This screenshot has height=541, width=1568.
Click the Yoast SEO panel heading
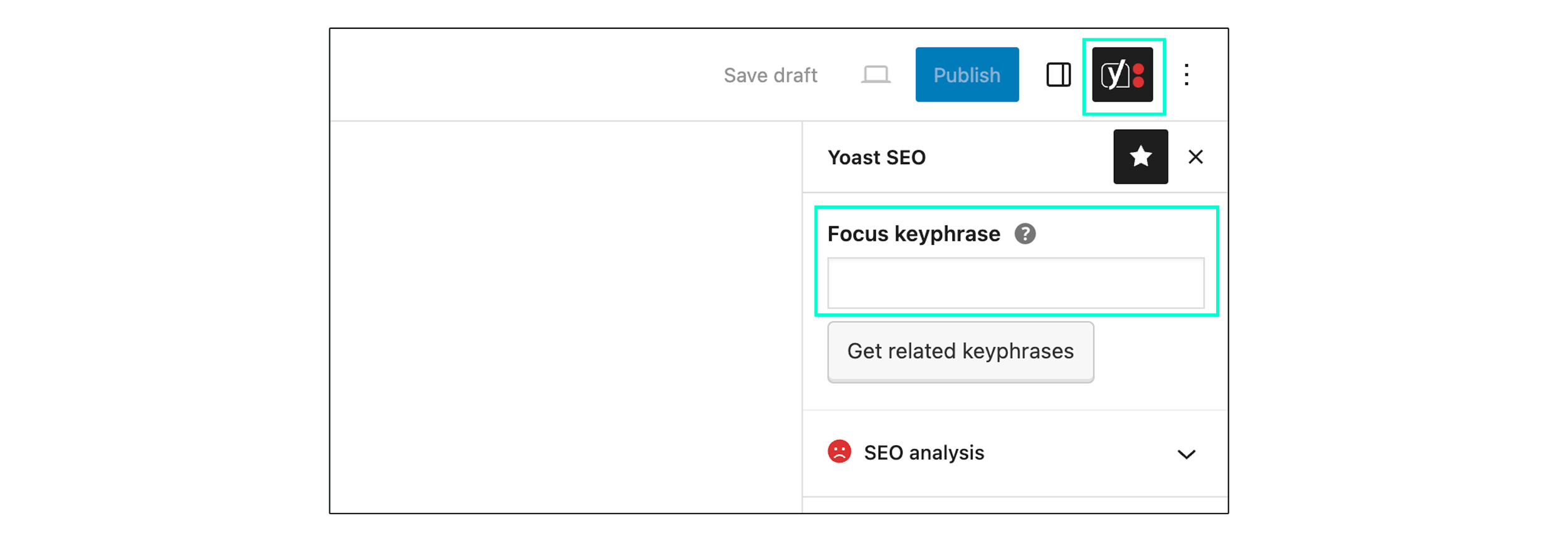point(876,157)
